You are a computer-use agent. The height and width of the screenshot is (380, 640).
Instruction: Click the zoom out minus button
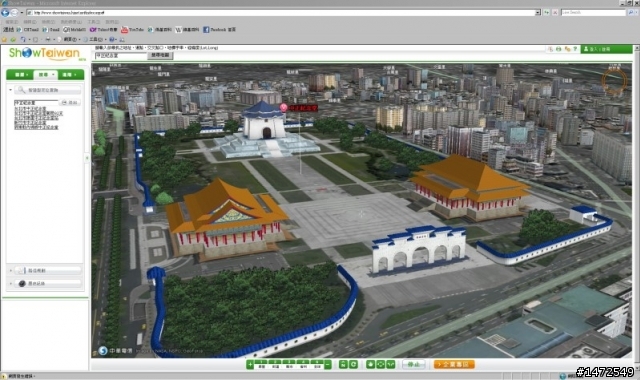pyautogui.click(x=327, y=364)
